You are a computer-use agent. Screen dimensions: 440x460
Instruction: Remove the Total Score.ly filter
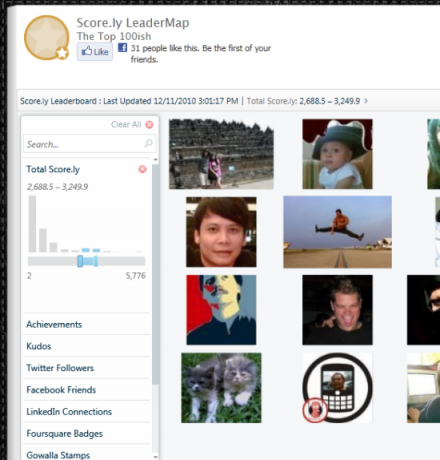click(142, 169)
